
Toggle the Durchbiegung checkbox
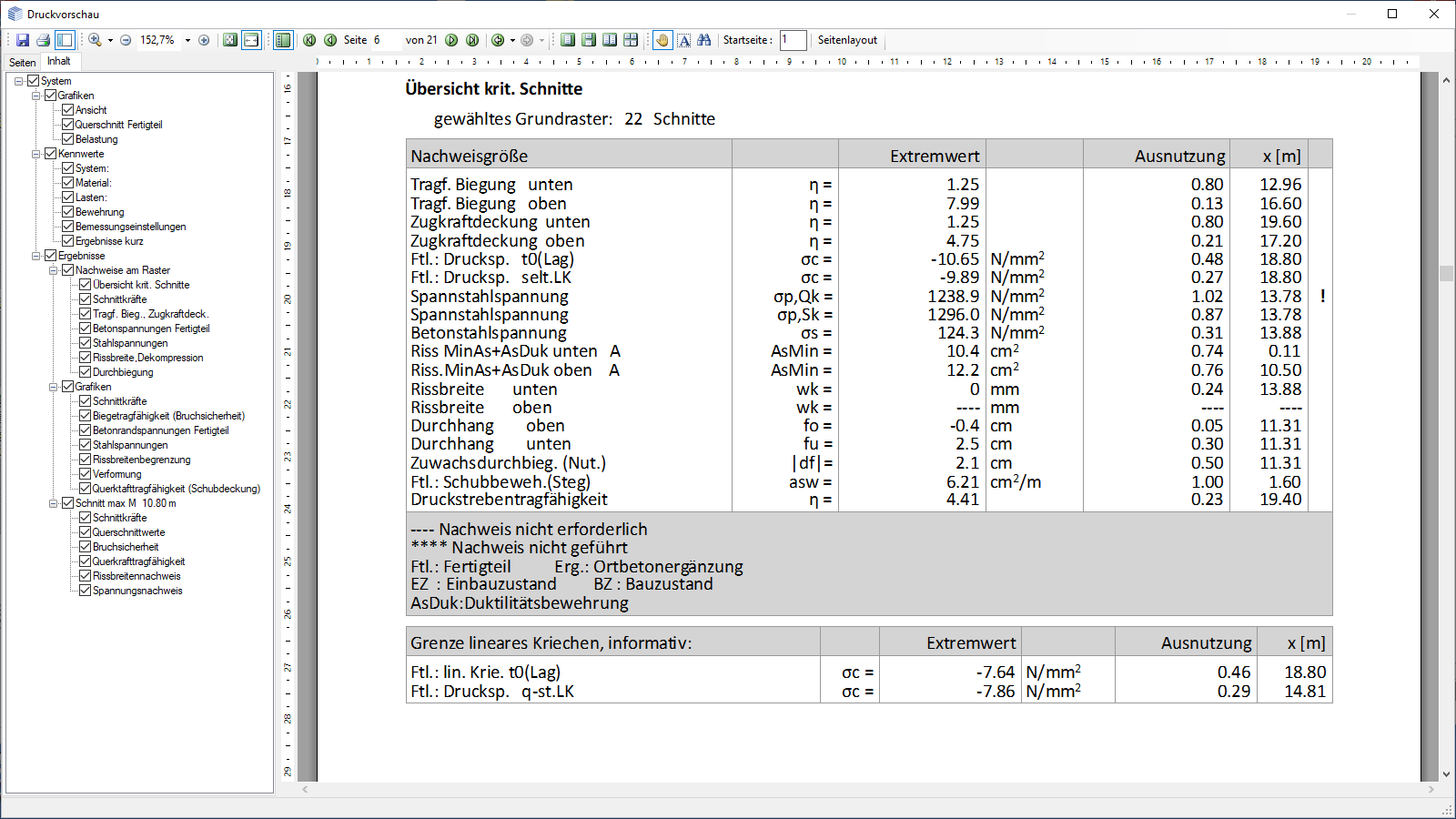85,372
